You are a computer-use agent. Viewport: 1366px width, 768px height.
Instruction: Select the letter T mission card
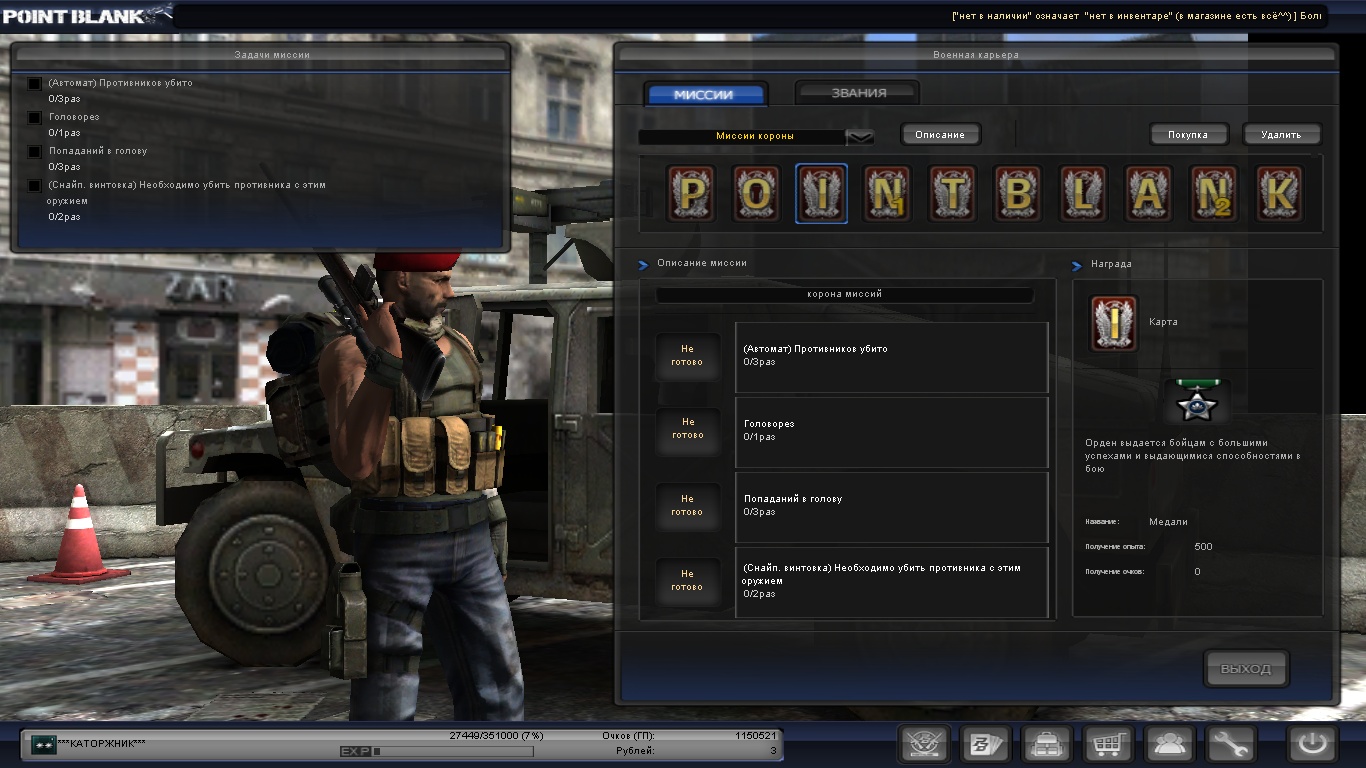pyautogui.click(x=953, y=193)
